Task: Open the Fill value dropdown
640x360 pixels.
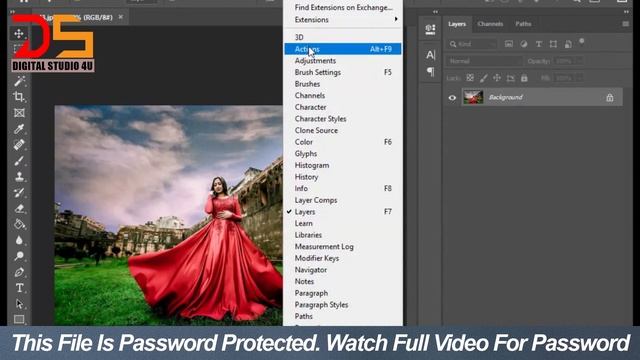Action: pos(579,78)
